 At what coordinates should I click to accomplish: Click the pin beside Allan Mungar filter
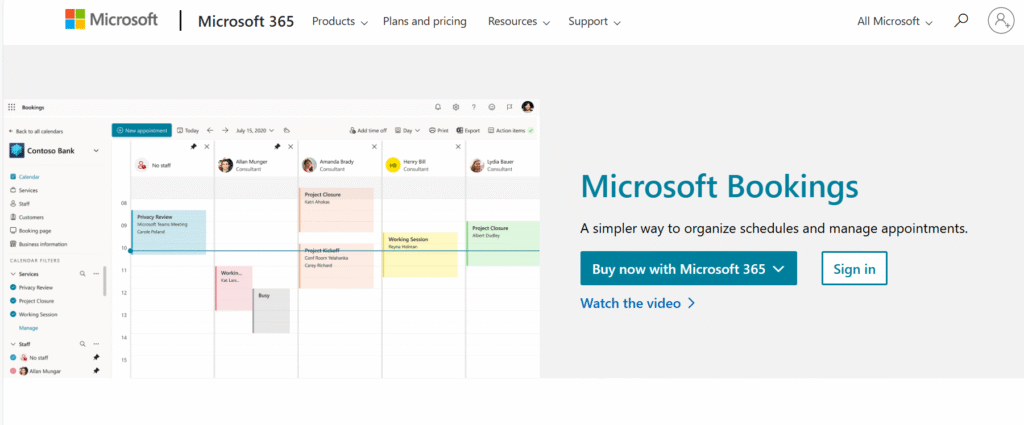(96, 371)
